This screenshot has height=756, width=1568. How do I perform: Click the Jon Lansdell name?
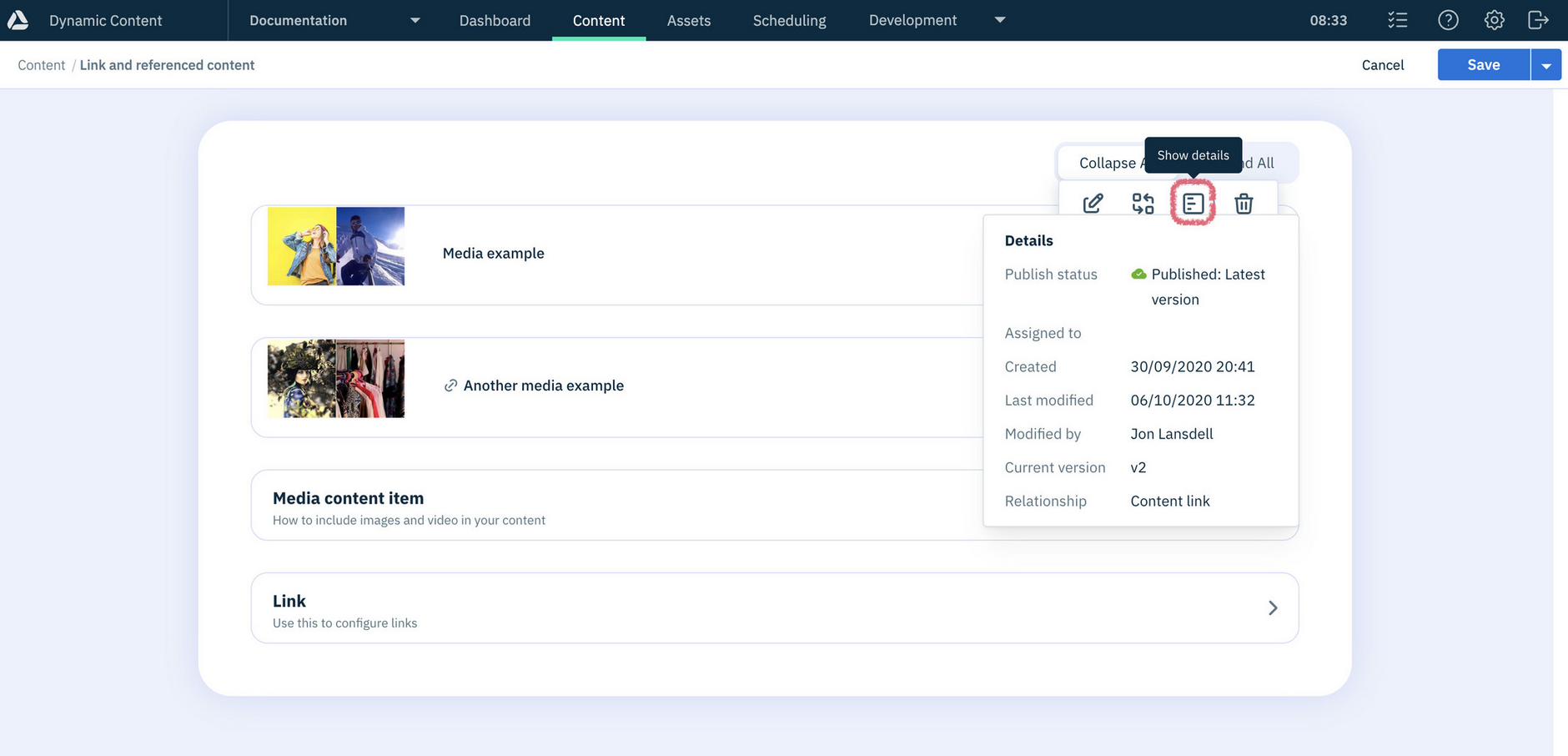pyautogui.click(x=1172, y=434)
